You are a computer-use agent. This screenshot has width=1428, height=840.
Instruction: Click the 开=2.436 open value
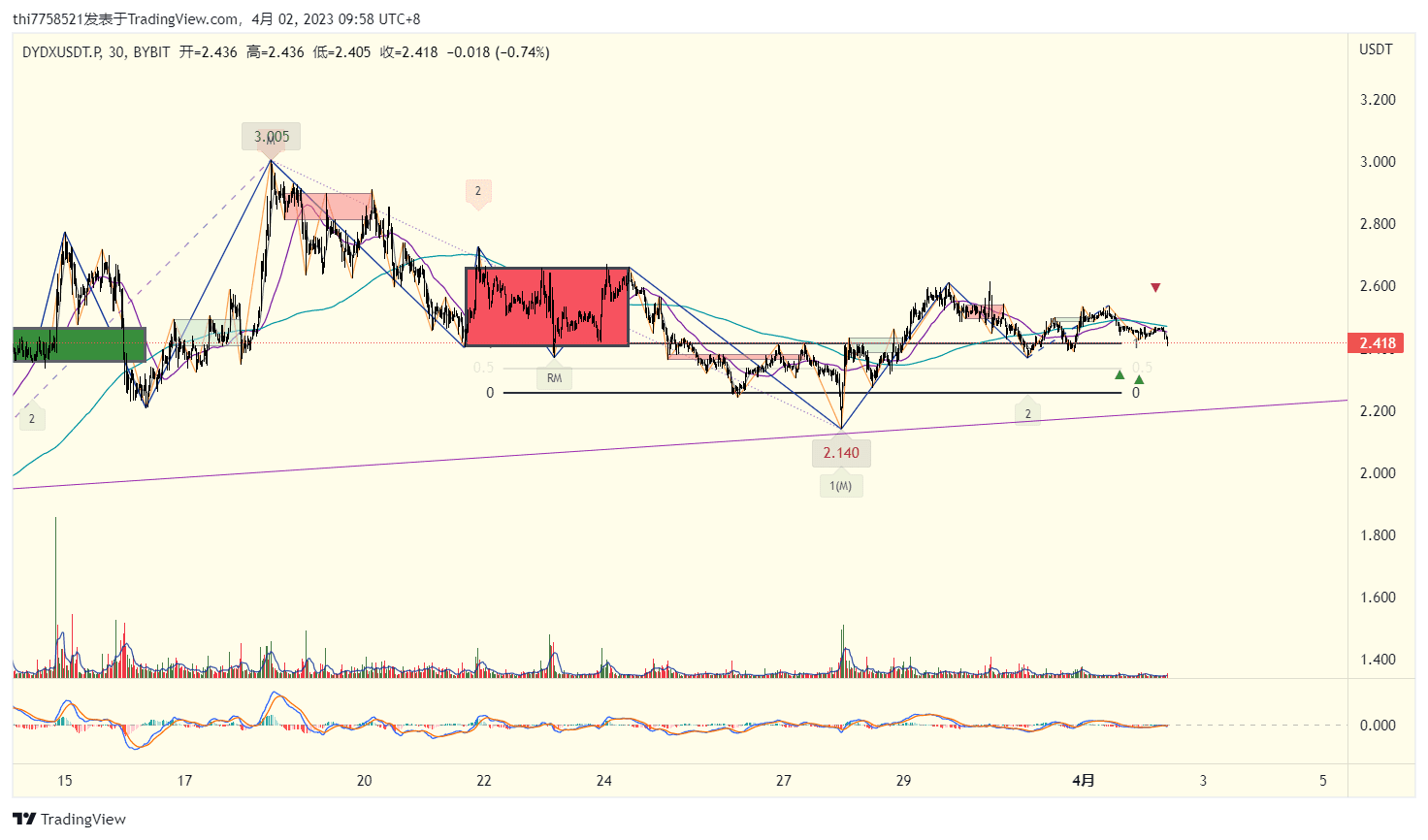pos(208,52)
